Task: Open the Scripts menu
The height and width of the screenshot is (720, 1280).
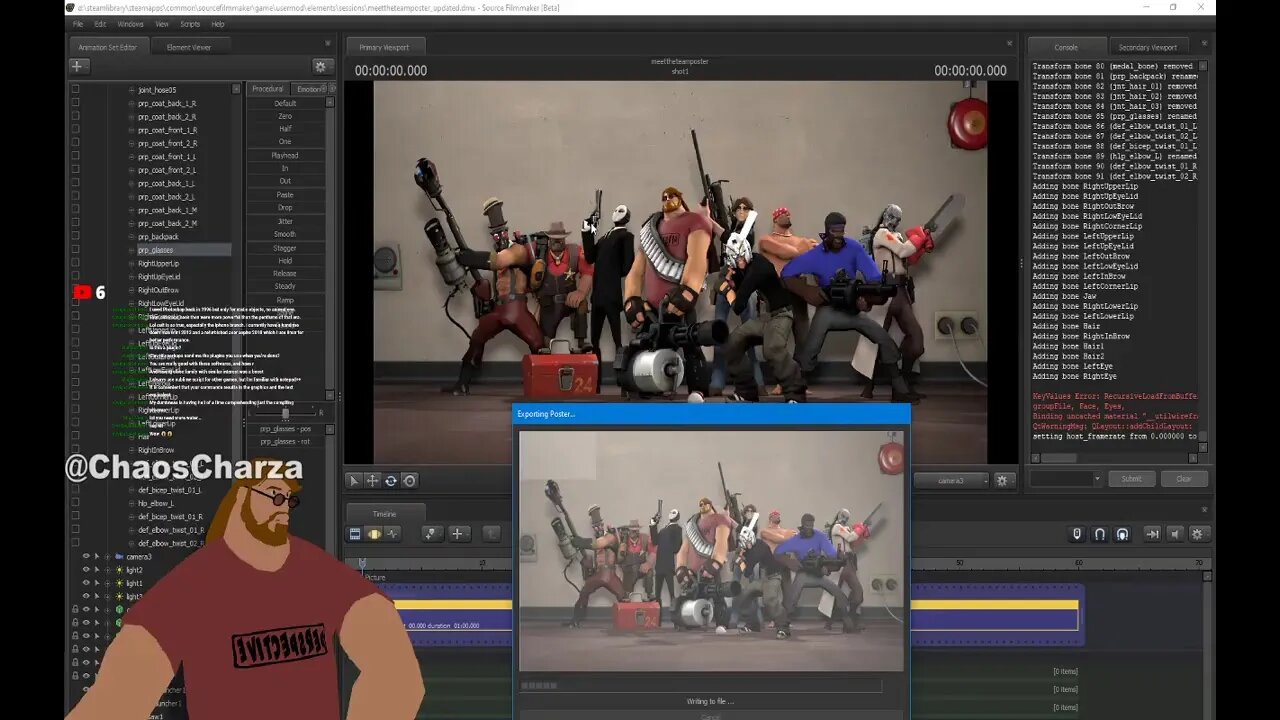Action: pos(190,24)
